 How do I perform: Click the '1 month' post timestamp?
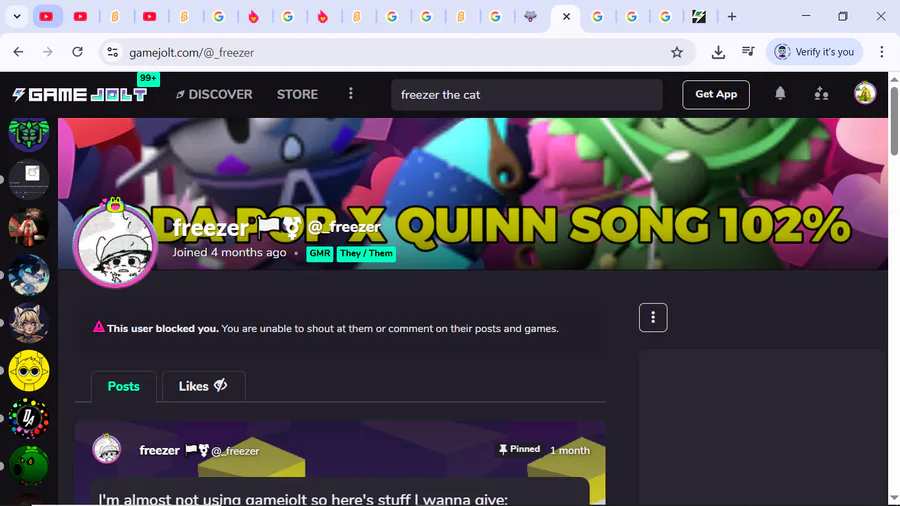pos(570,450)
